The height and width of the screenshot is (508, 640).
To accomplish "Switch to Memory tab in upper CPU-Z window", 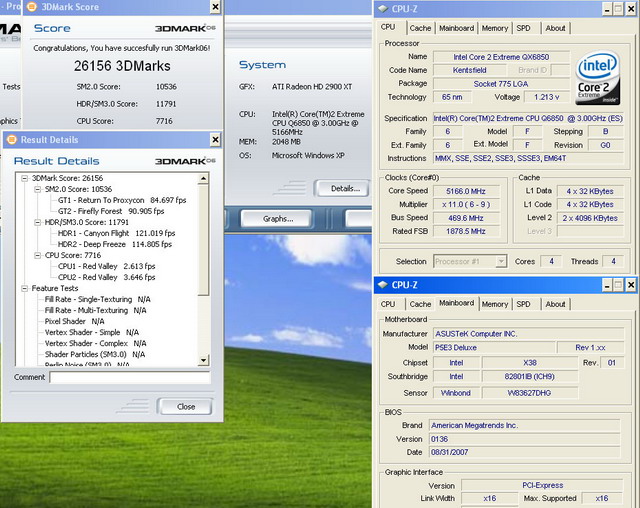I will pos(494,28).
